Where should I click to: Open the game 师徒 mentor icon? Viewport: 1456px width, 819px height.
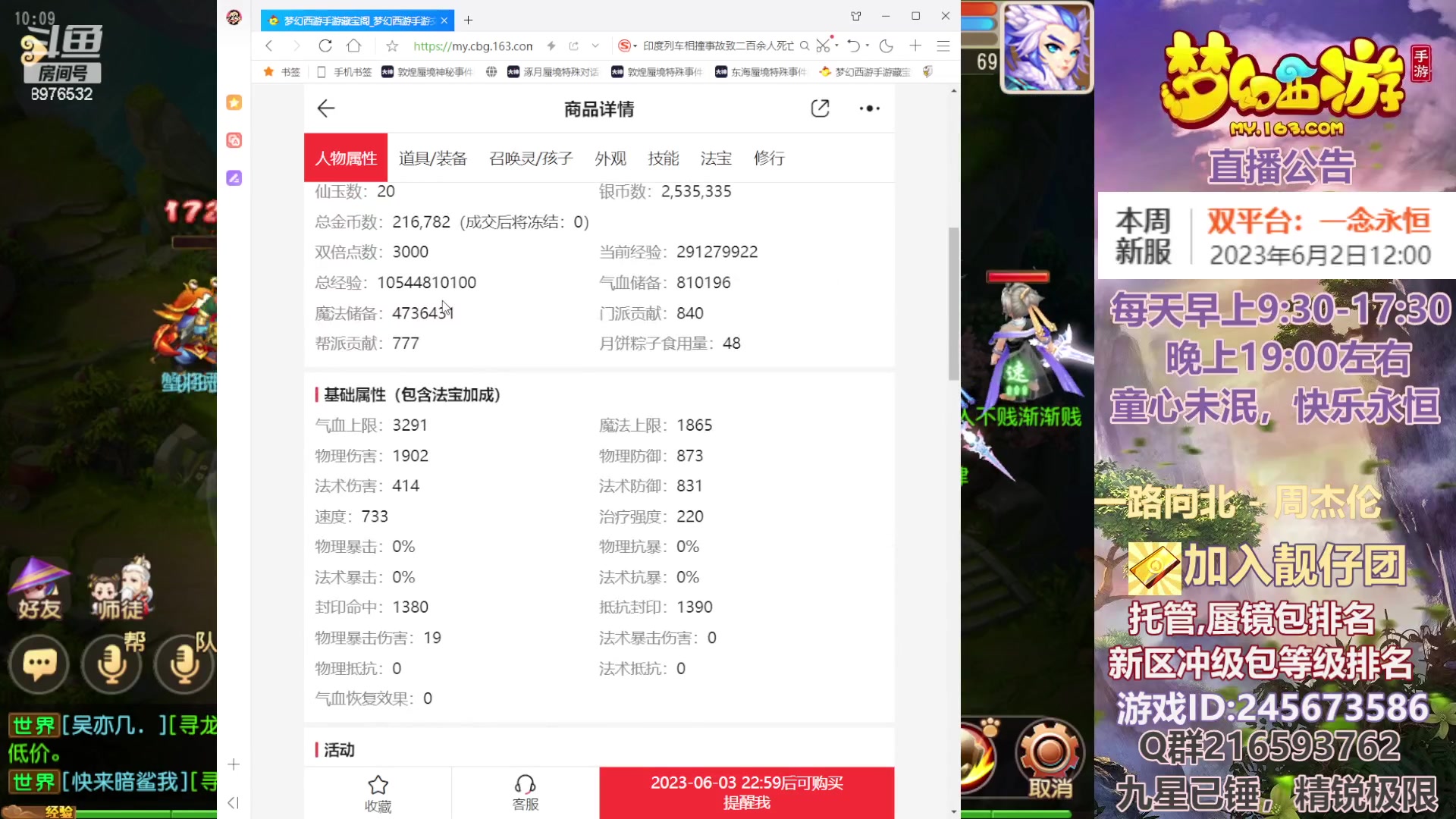click(120, 588)
